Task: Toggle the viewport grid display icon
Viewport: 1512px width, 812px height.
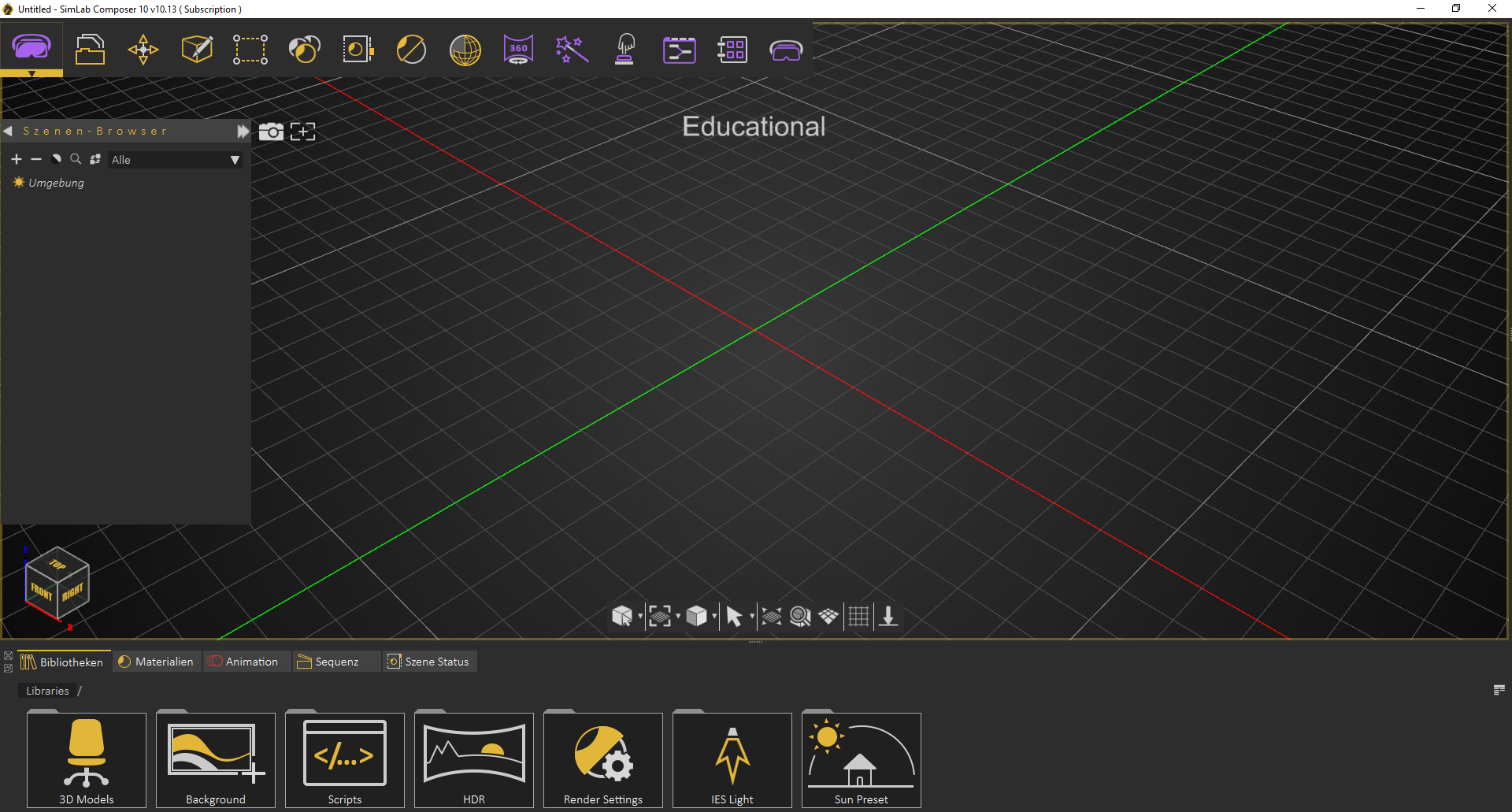Action: (x=858, y=616)
